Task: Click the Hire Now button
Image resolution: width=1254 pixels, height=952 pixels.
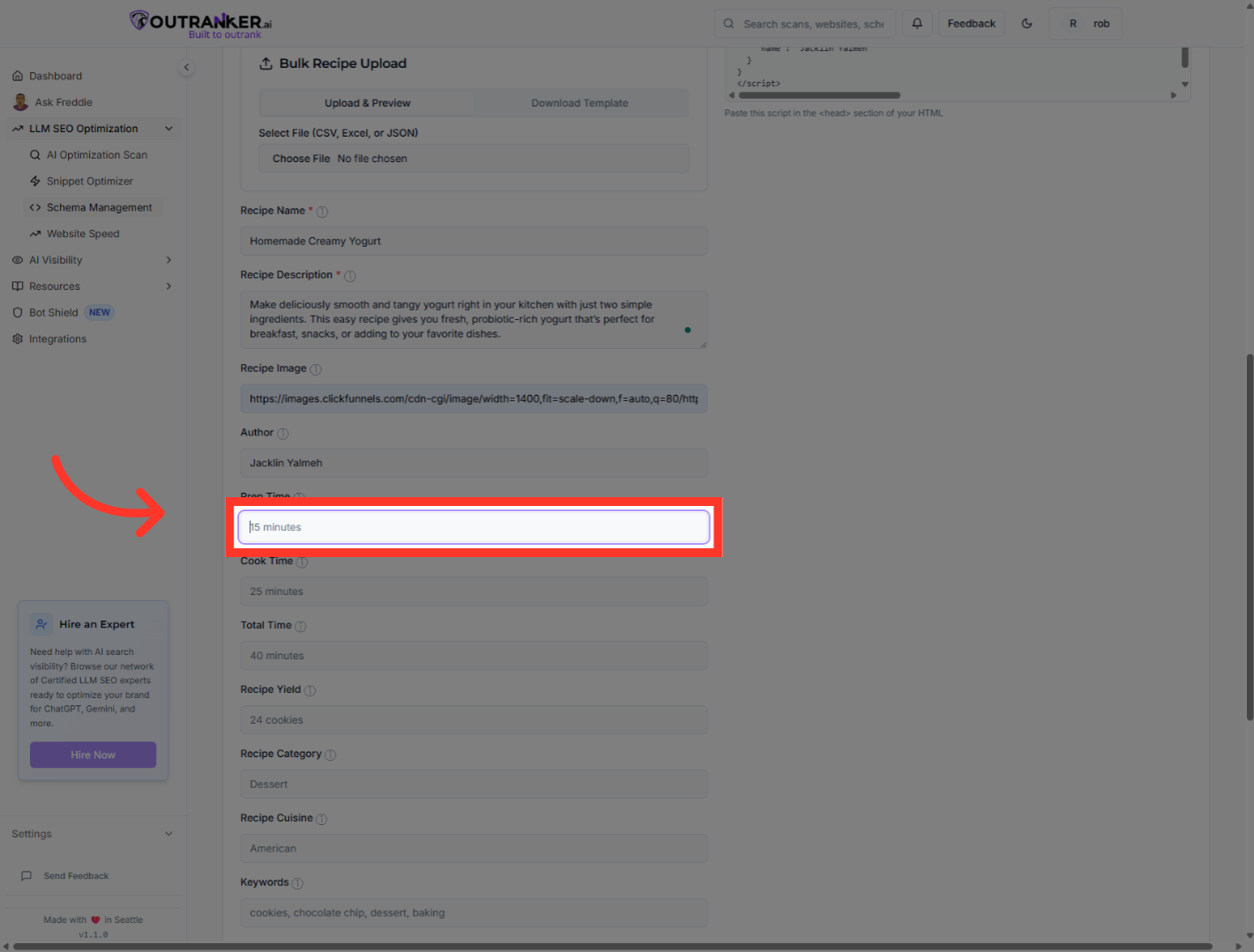Action: [93, 755]
